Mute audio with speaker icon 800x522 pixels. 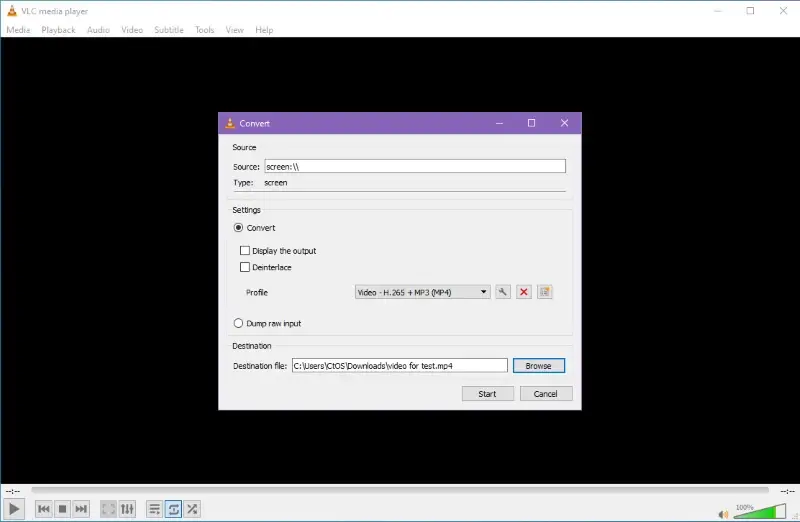723,514
